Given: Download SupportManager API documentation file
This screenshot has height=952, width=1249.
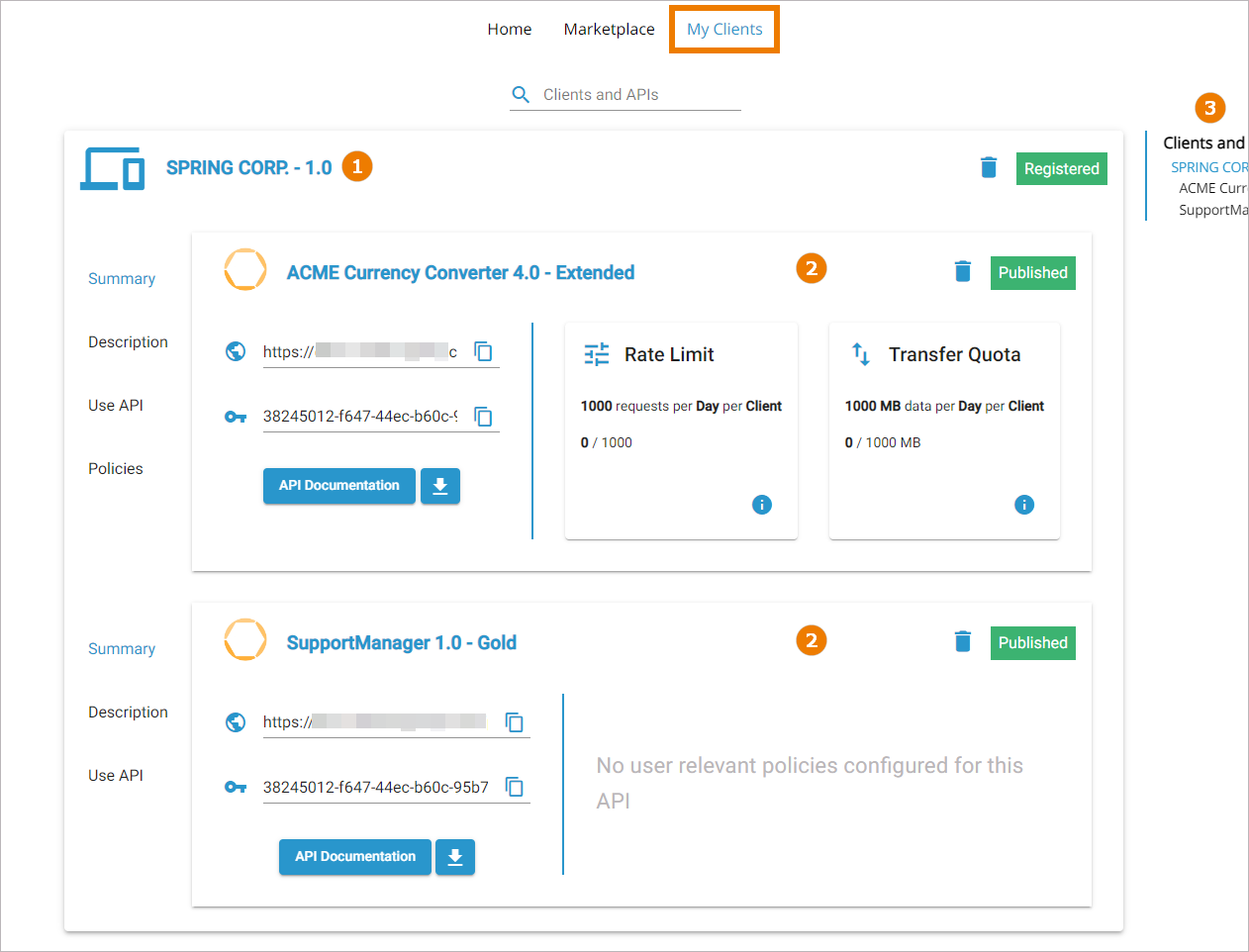Looking at the screenshot, I should [455, 857].
